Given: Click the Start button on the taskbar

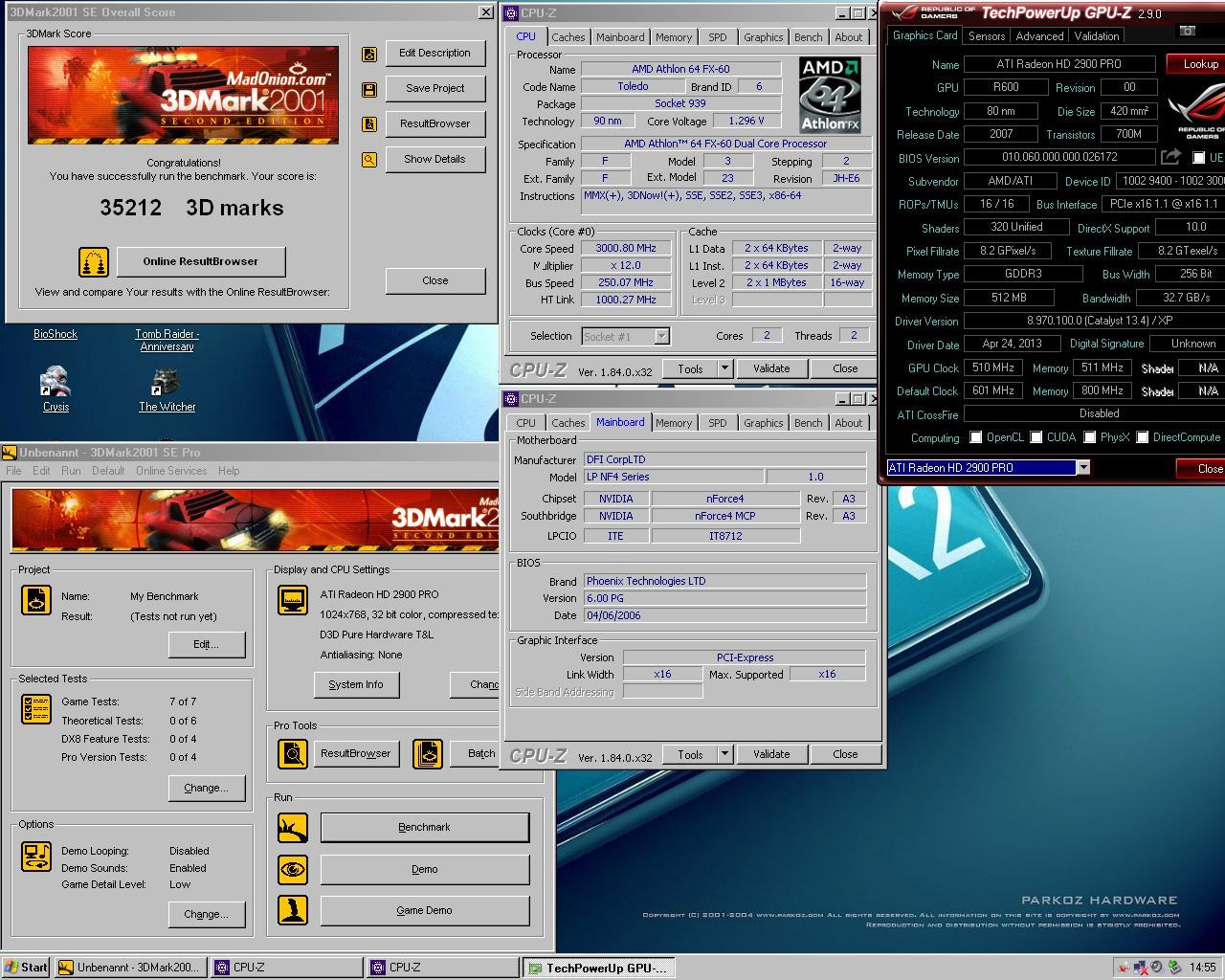Looking at the screenshot, I should point(26,968).
